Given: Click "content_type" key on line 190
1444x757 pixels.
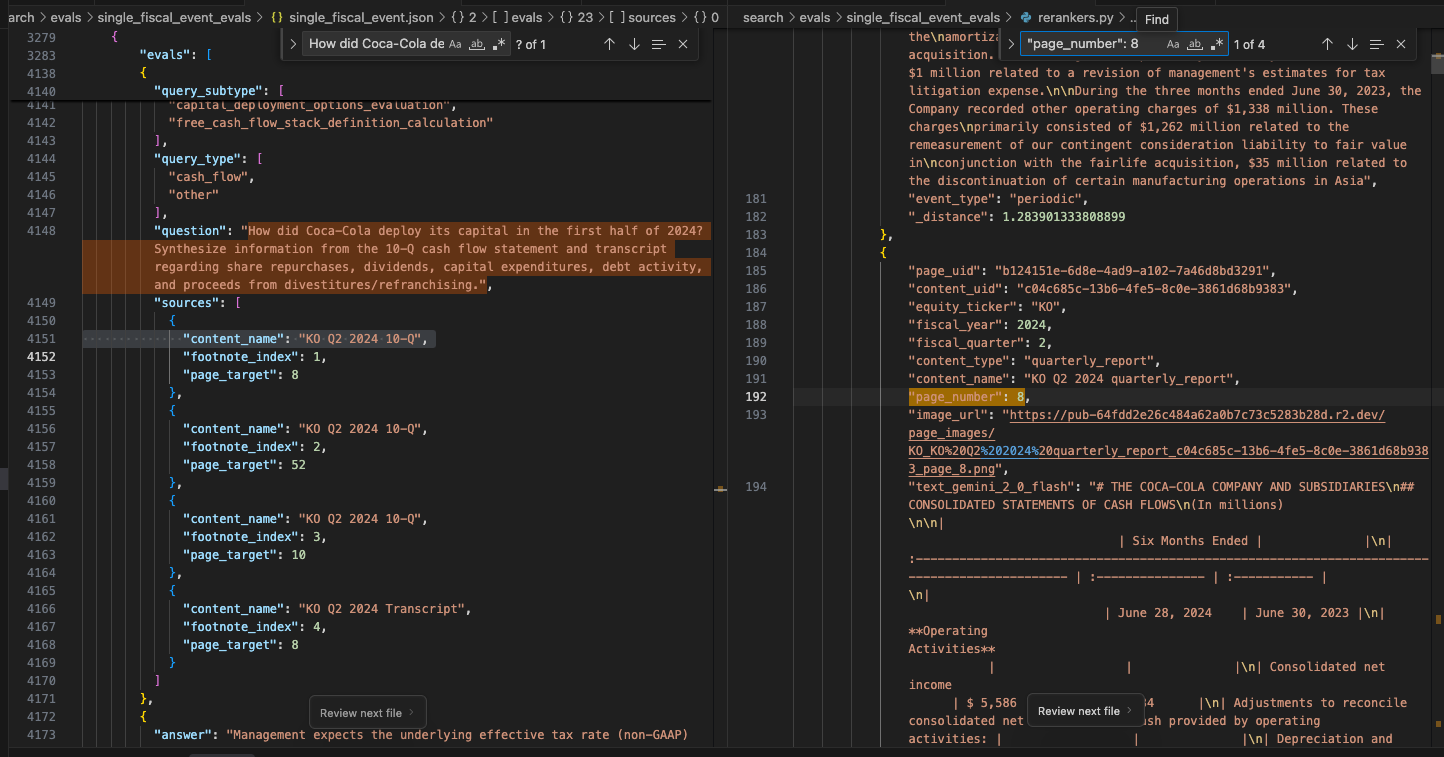Looking at the screenshot, I should pyautogui.click(x=957, y=361).
